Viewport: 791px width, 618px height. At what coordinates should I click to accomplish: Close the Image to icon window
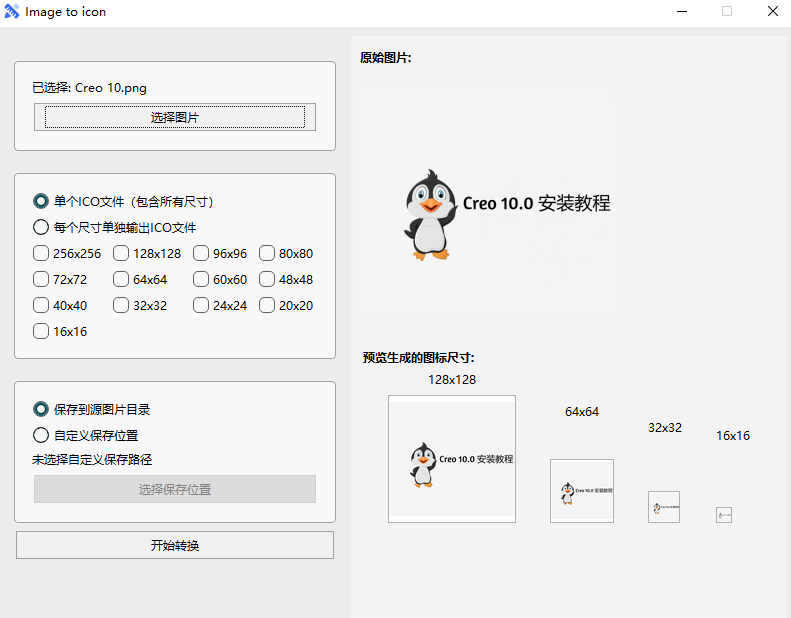click(773, 11)
